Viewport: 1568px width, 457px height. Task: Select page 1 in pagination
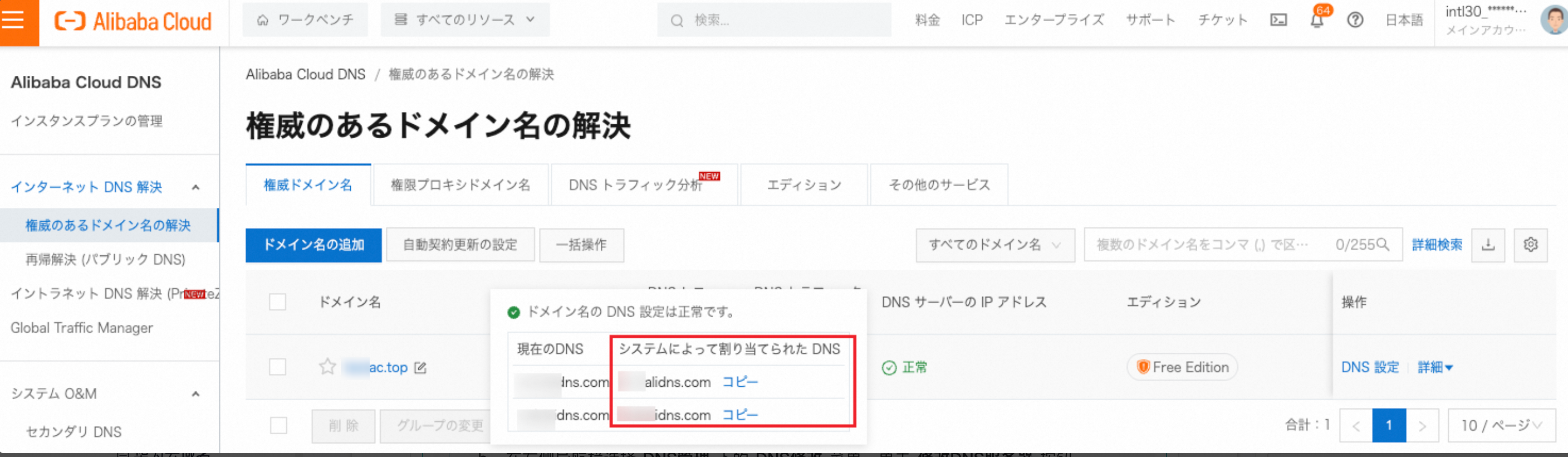click(1389, 425)
